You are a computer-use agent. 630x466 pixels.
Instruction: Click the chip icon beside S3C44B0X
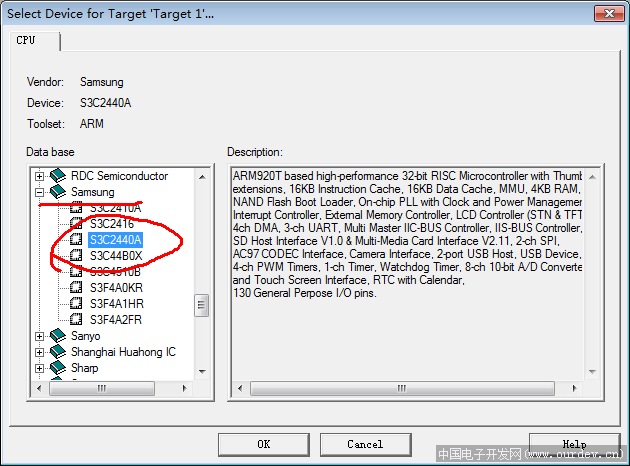76,255
